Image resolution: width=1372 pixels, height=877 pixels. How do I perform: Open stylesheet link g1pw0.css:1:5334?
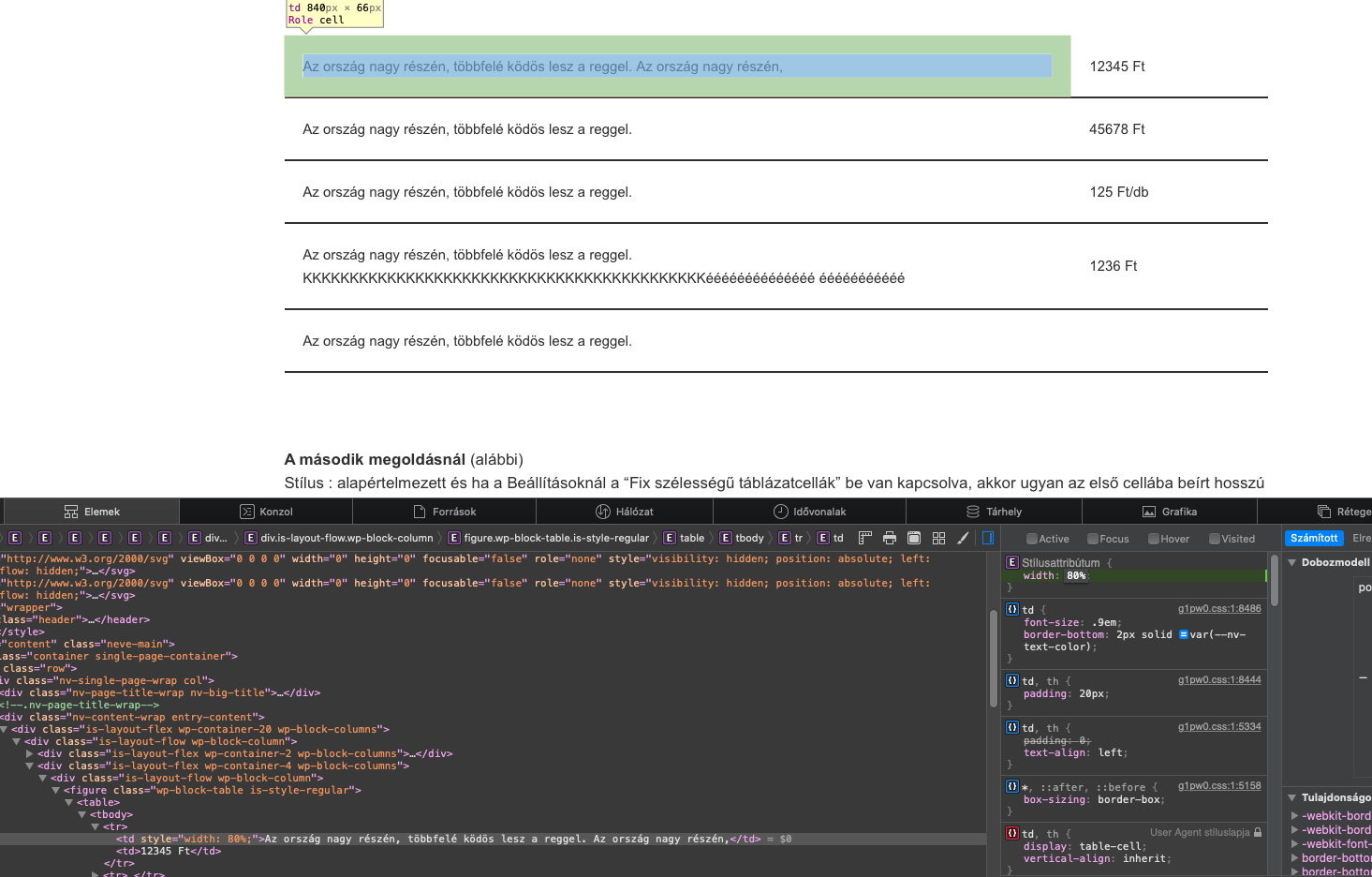point(1219,727)
